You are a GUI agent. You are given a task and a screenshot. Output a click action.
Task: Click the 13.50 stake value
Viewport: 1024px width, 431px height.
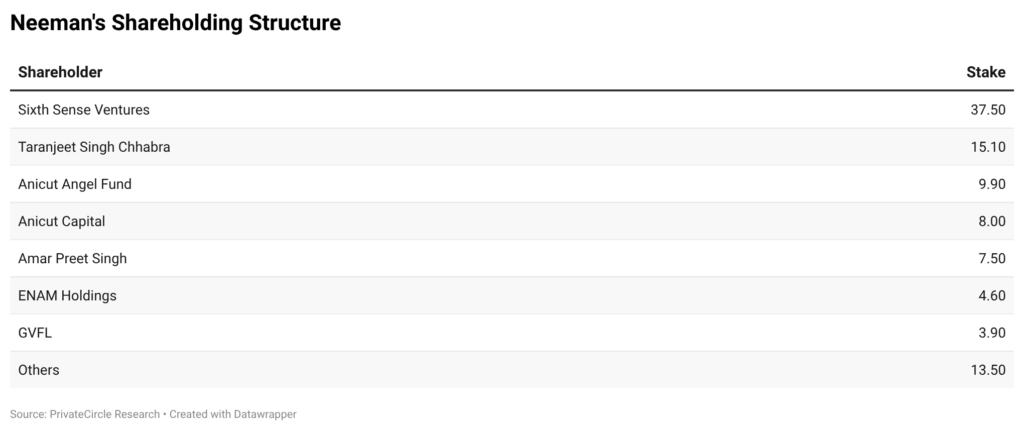[988, 370]
